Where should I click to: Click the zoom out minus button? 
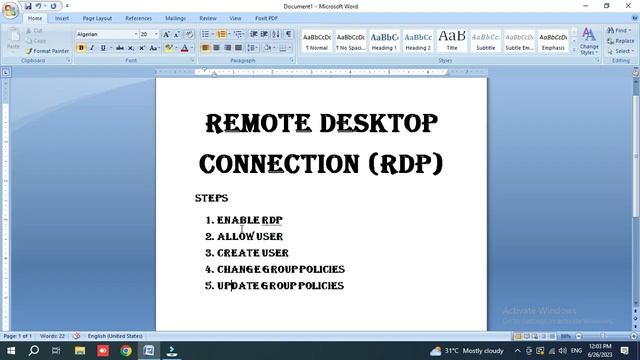click(x=578, y=336)
